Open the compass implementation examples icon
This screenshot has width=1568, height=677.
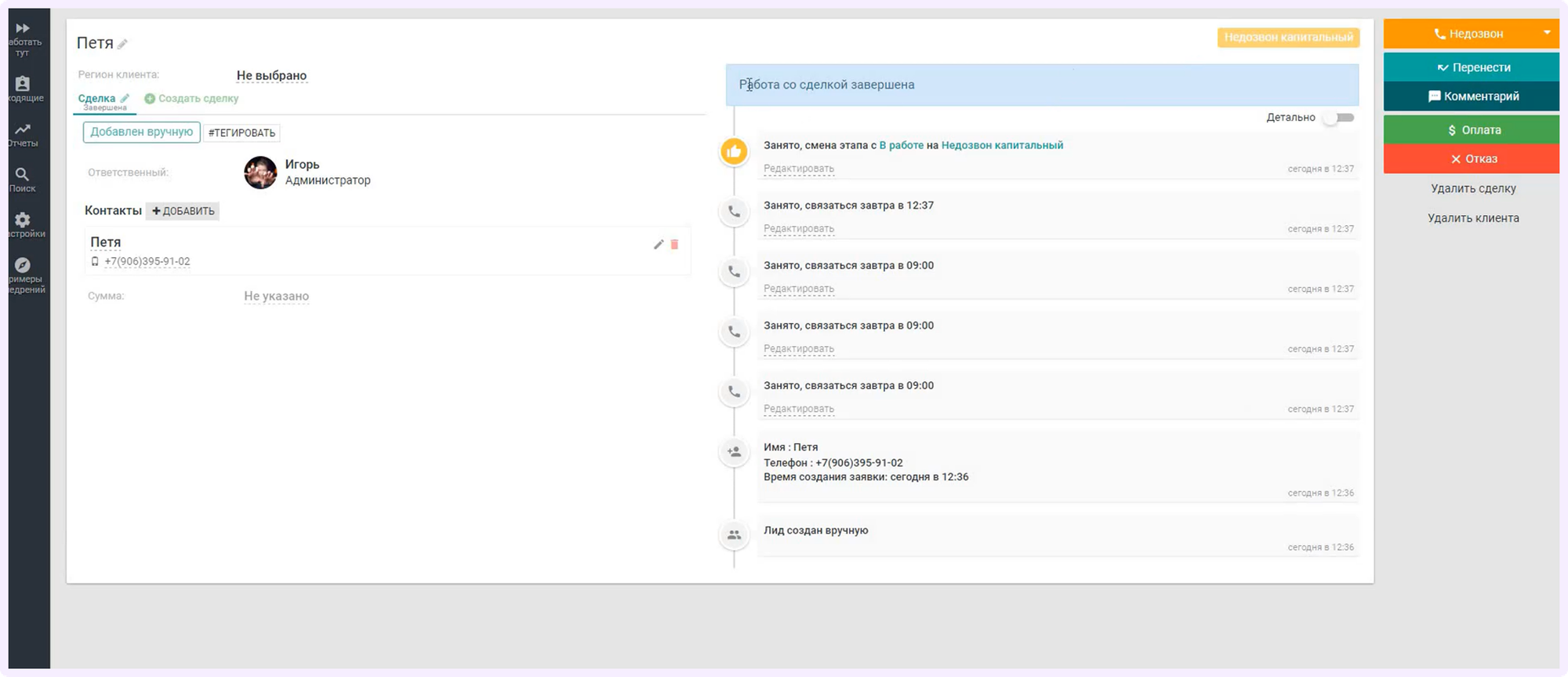[23, 265]
